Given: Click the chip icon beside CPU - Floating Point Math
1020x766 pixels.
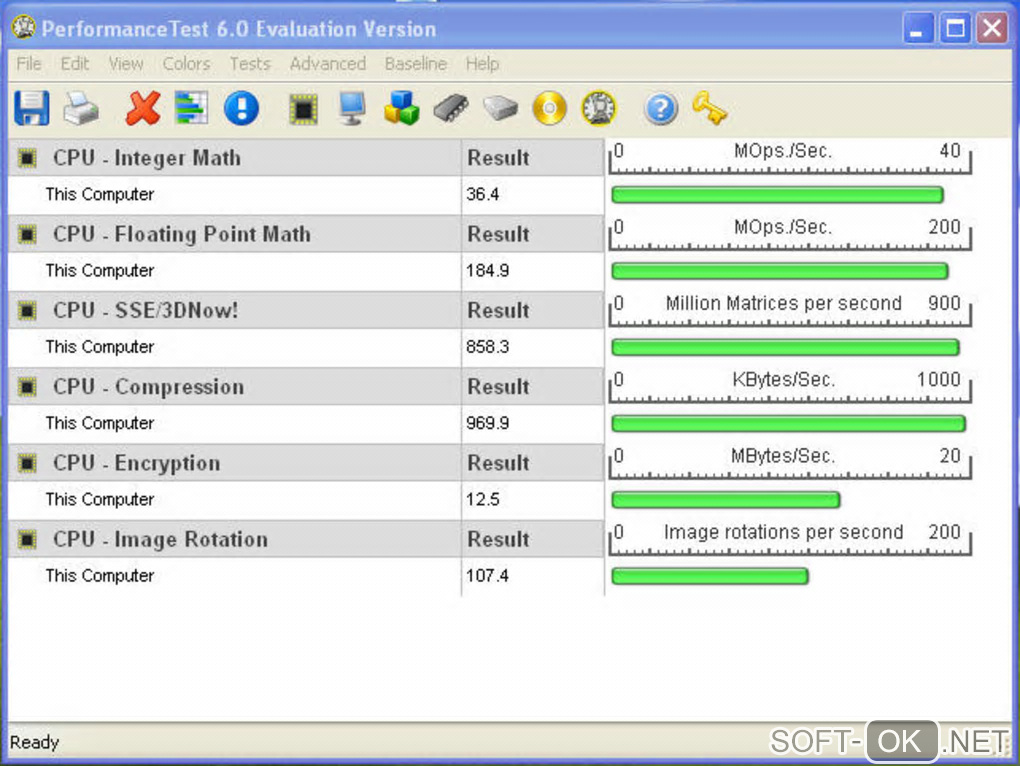Looking at the screenshot, I should [27, 234].
